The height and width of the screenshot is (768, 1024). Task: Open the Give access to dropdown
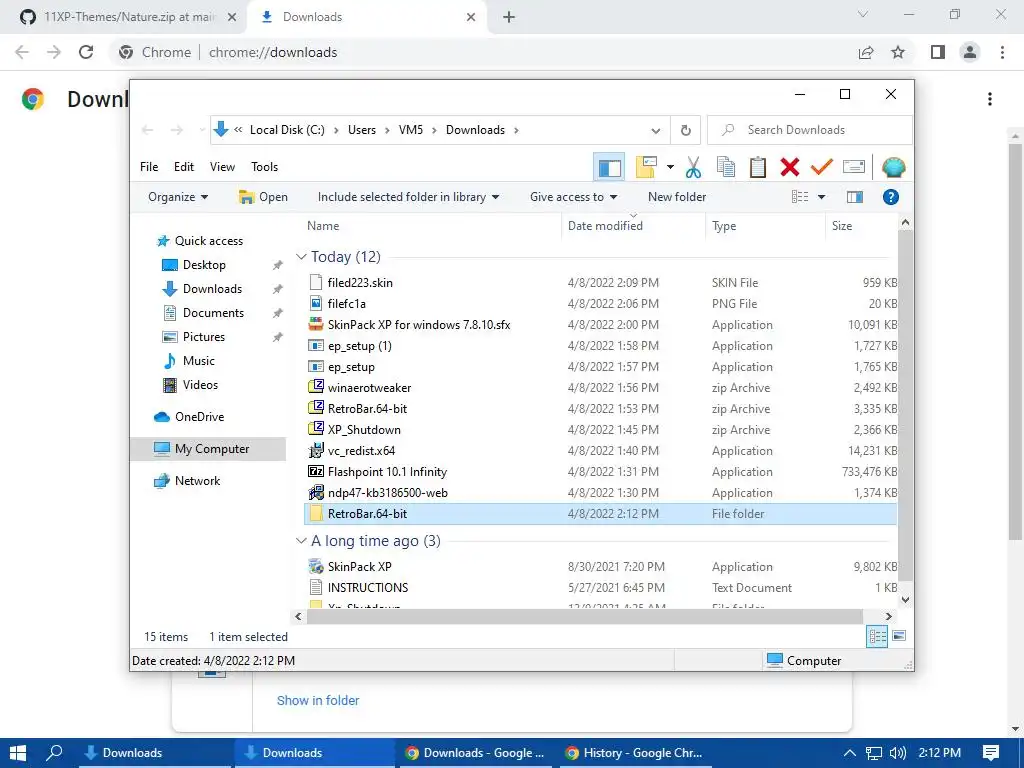573,197
